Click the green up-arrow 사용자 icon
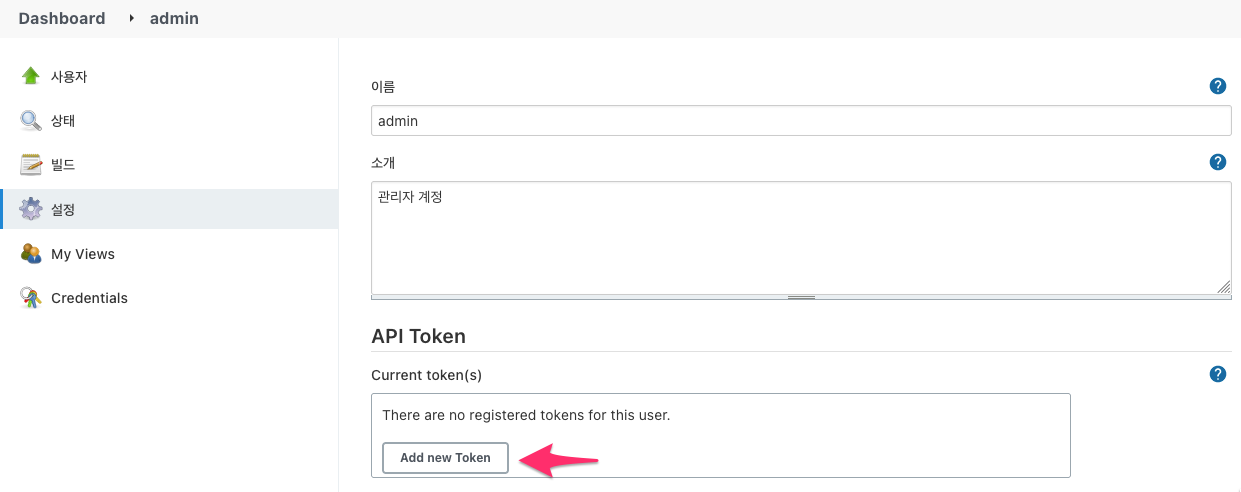The height and width of the screenshot is (492, 1241). click(31, 76)
